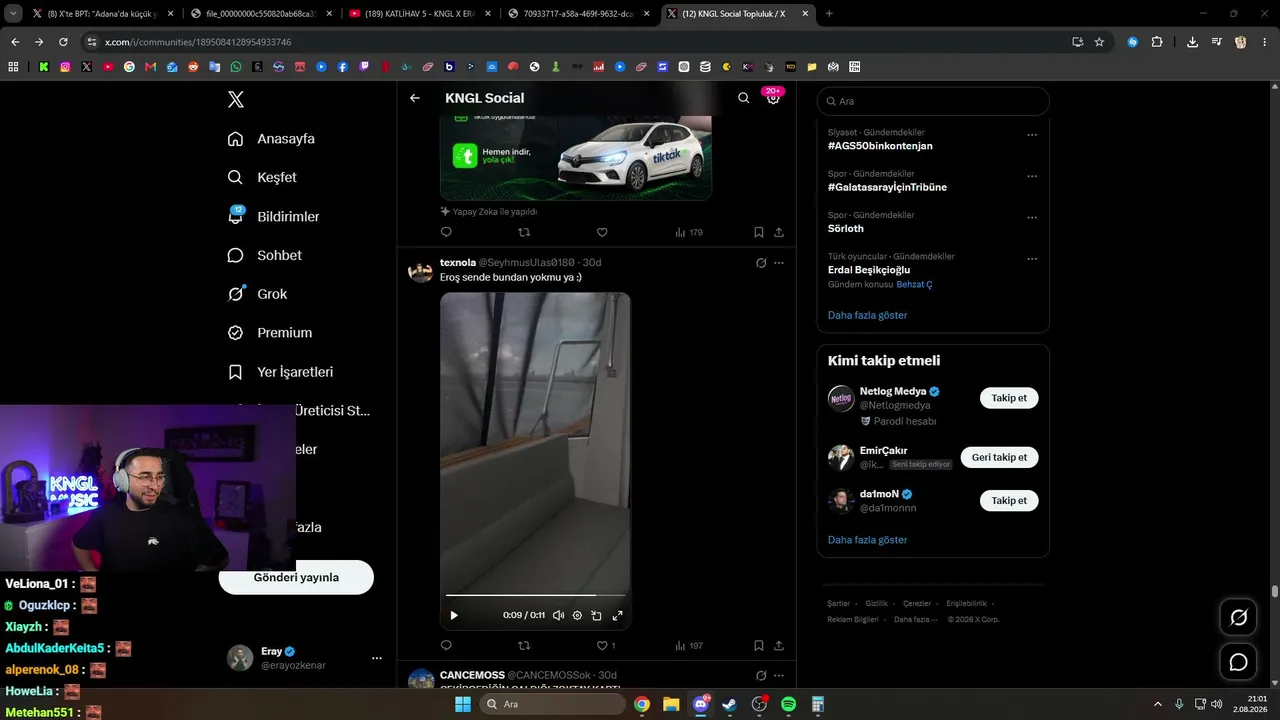Open Keşfet in the sidebar
The width and height of the screenshot is (1280, 720).
pos(263,177)
